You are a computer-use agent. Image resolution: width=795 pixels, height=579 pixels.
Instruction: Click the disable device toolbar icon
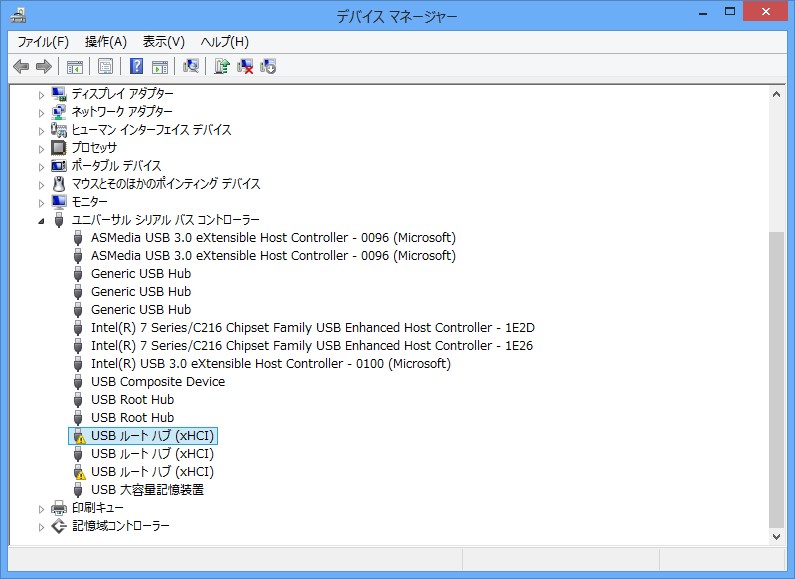pyautogui.click(x=268, y=67)
